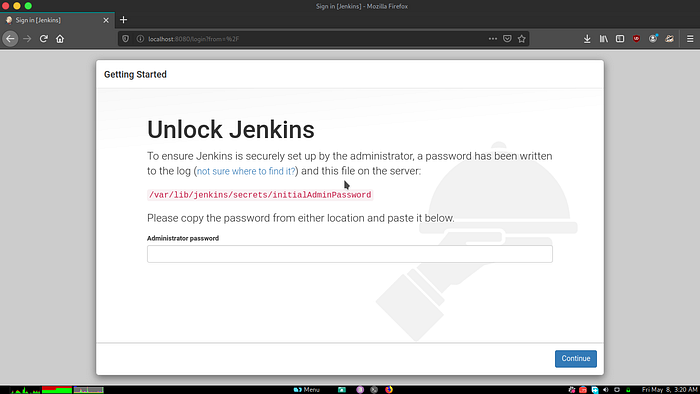Image resolution: width=700 pixels, height=394 pixels.
Task: Click the gray round X taskbar icon
Action: [x=374, y=390]
